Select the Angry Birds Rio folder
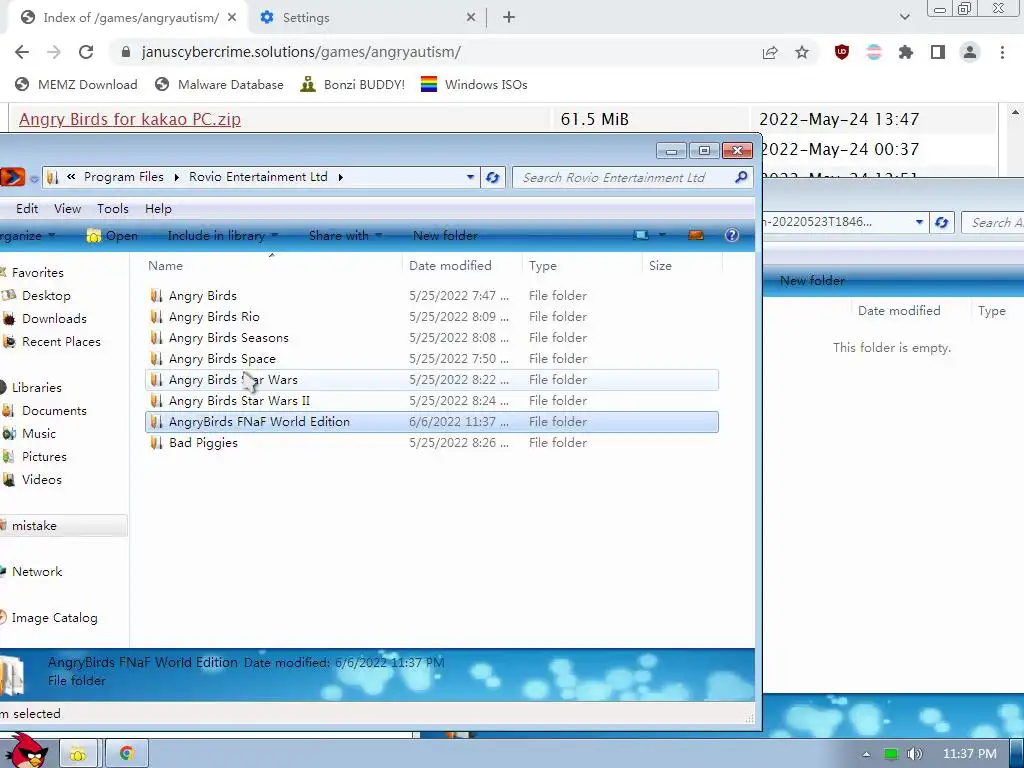Viewport: 1024px width, 768px height. tap(432, 317)
